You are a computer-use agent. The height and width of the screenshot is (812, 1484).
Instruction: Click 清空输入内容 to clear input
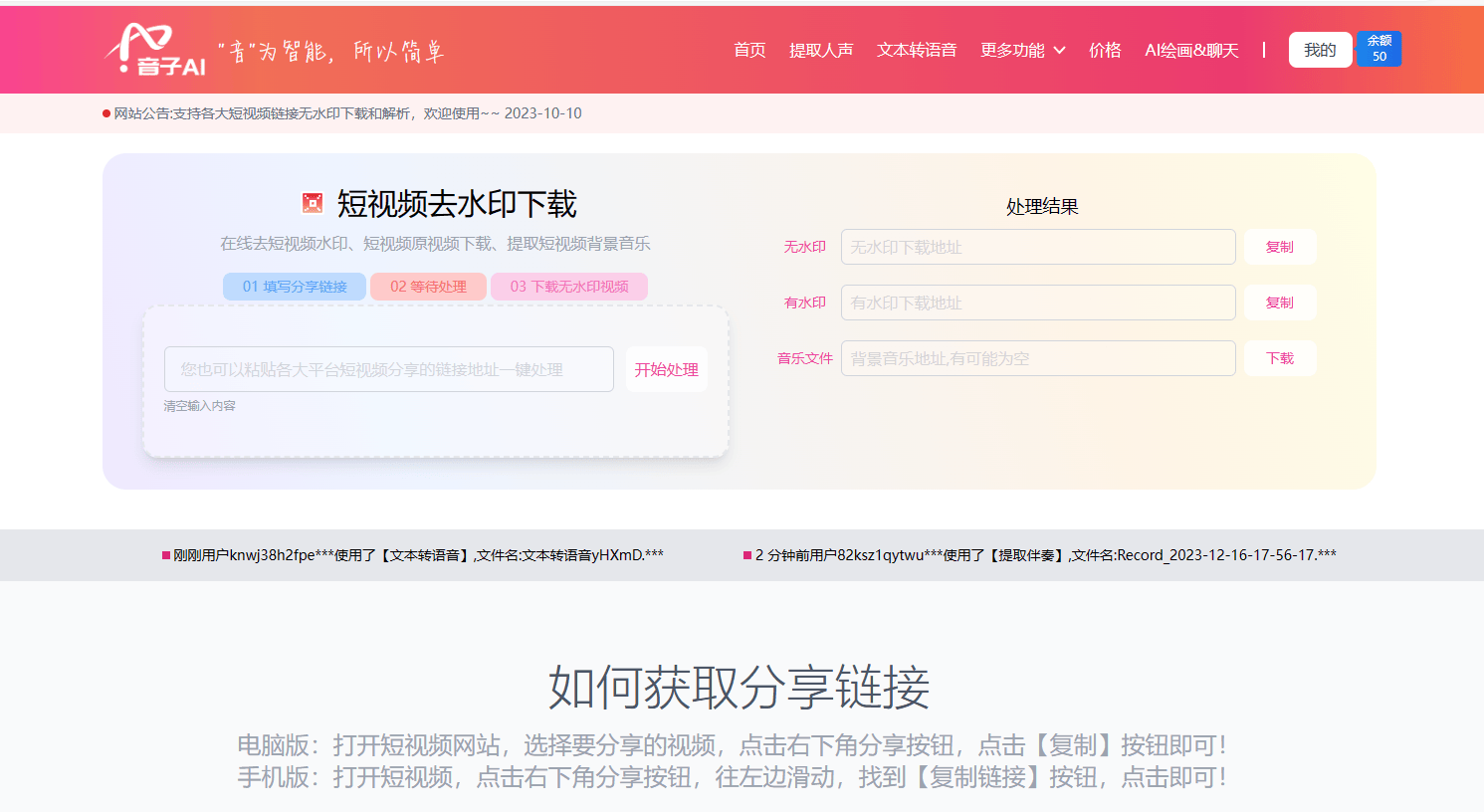coord(200,406)
